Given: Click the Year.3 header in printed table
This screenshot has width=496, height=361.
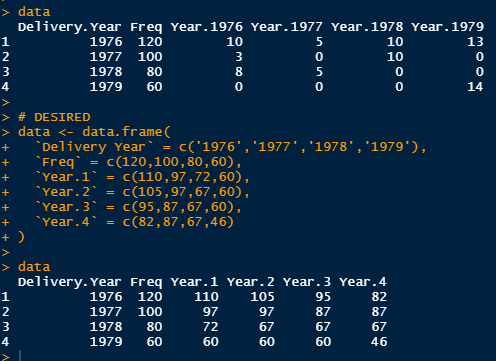Looking at the screenshot, I should coord(307,282).
